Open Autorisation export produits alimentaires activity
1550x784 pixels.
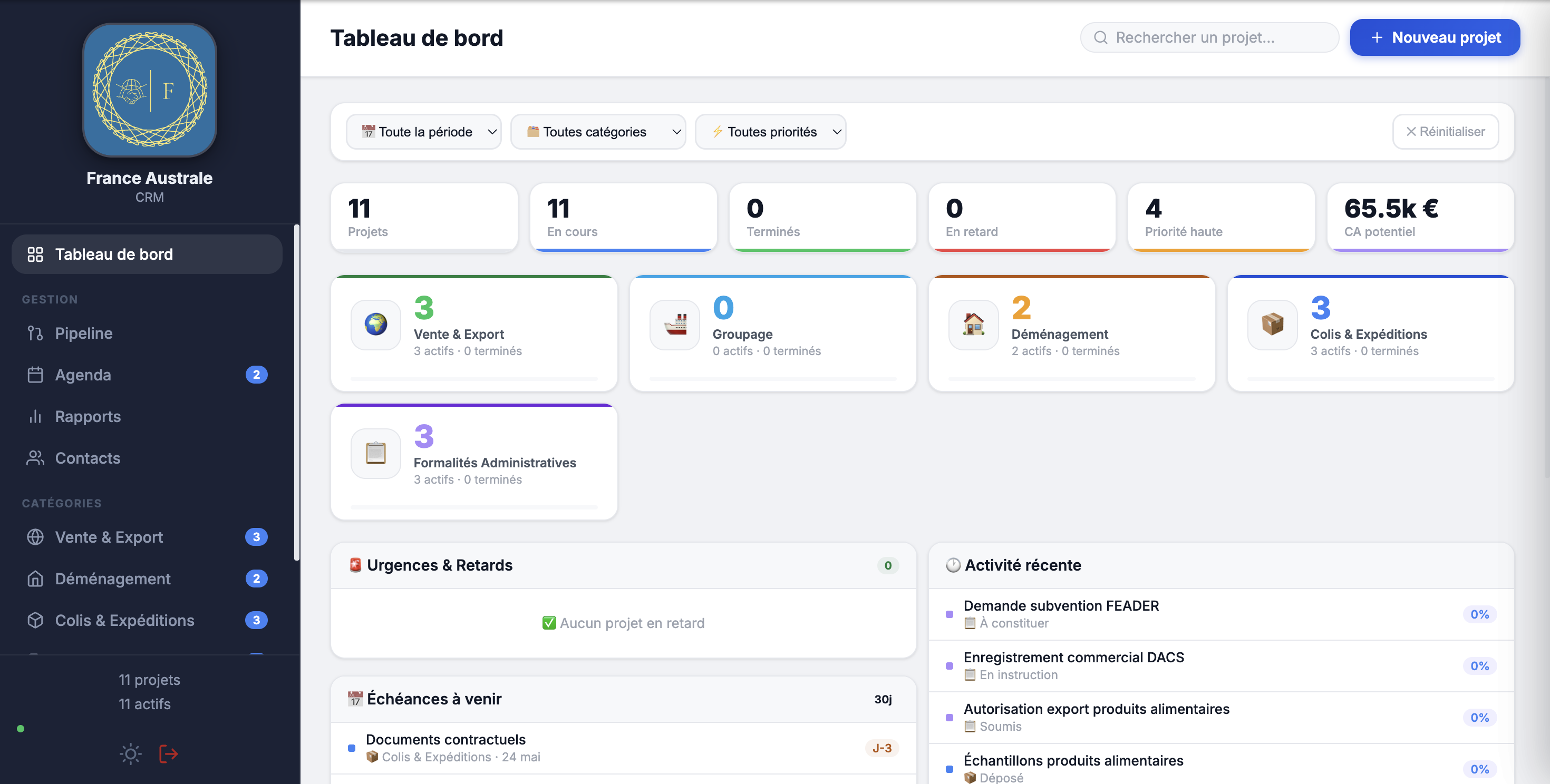point(1221,718)
